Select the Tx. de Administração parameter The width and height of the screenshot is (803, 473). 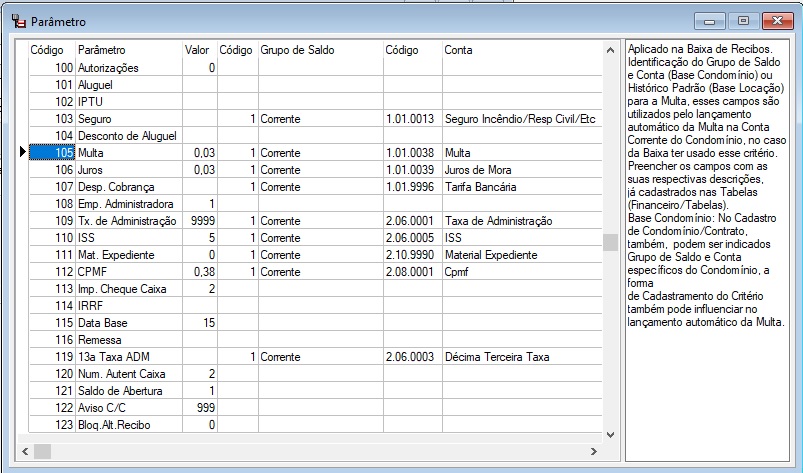(x=129, y=221)
